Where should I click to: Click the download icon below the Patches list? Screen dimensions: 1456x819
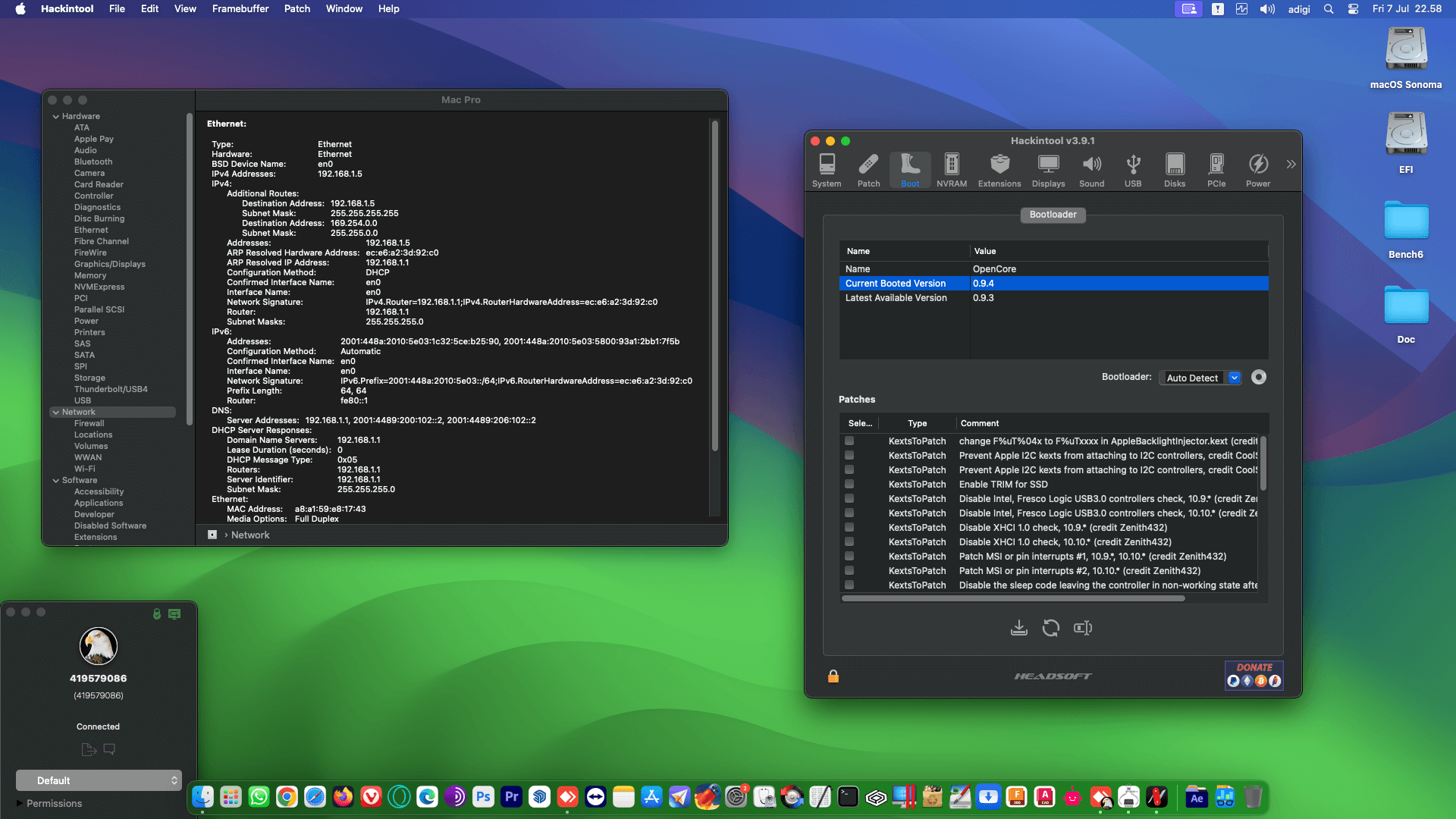pos(1019,628)
